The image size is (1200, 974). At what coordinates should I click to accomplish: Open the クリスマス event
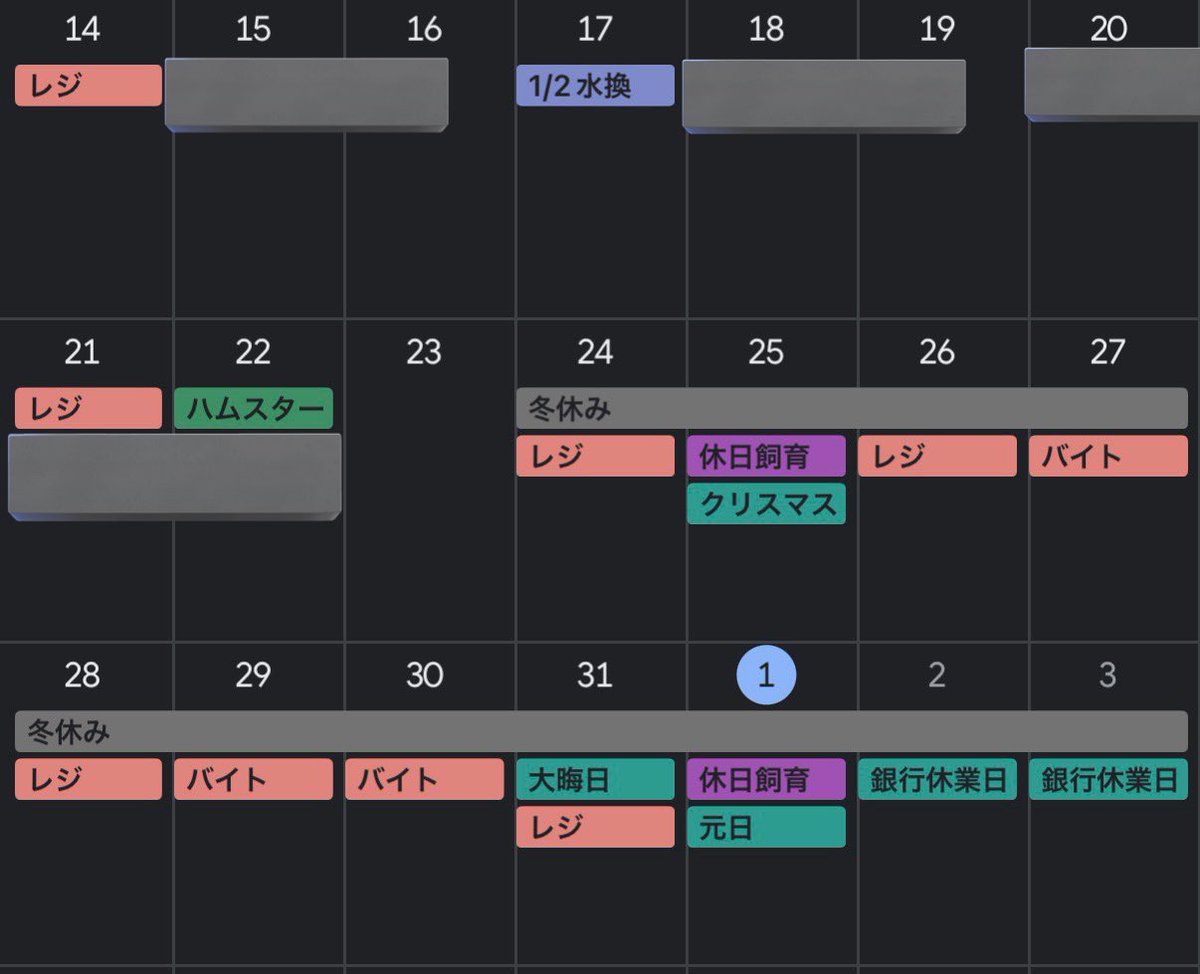[x=766, y=503]
